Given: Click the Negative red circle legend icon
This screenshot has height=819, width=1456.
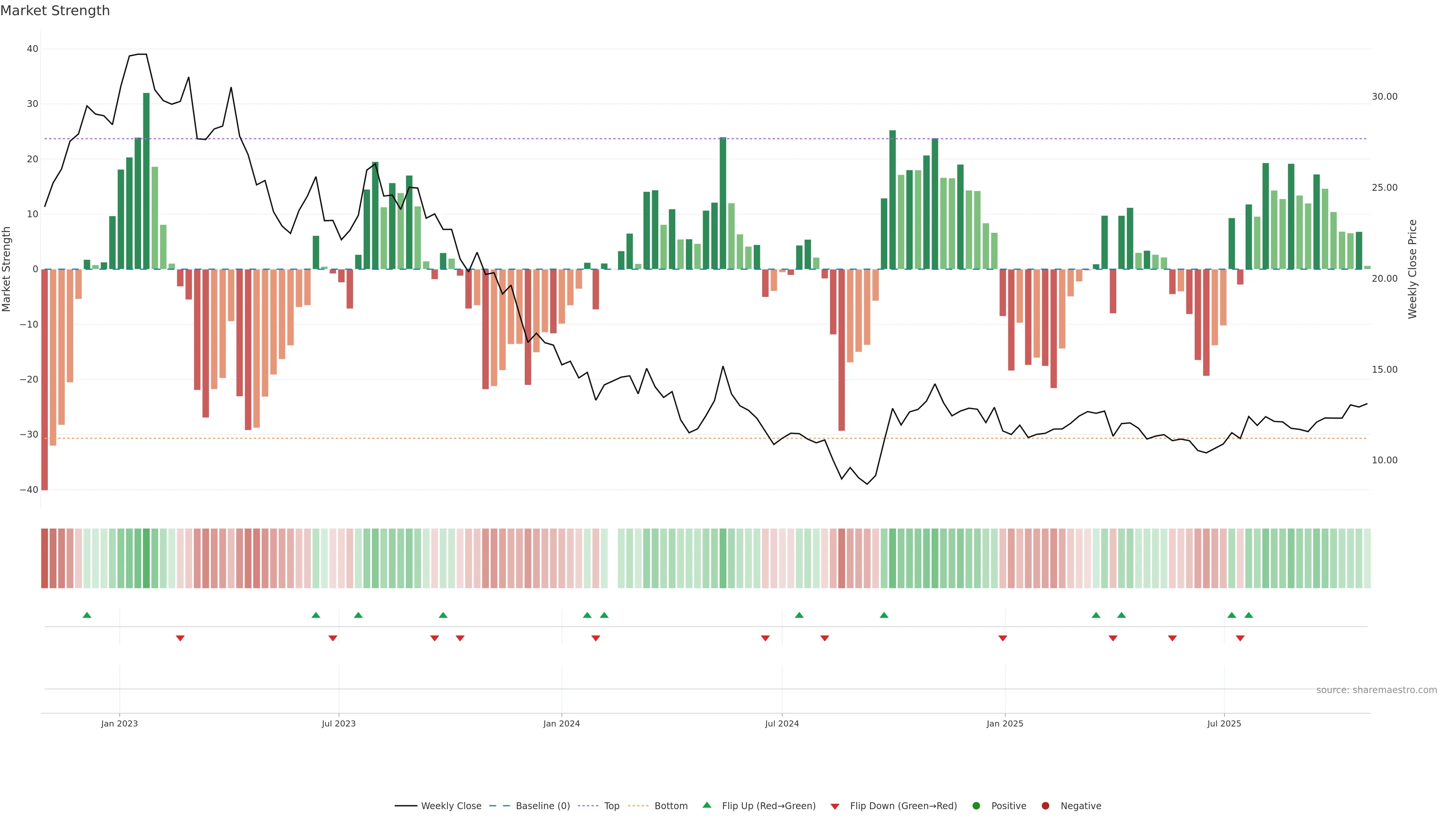Looking at the screenshot, I should click(x=1045, y=806).
